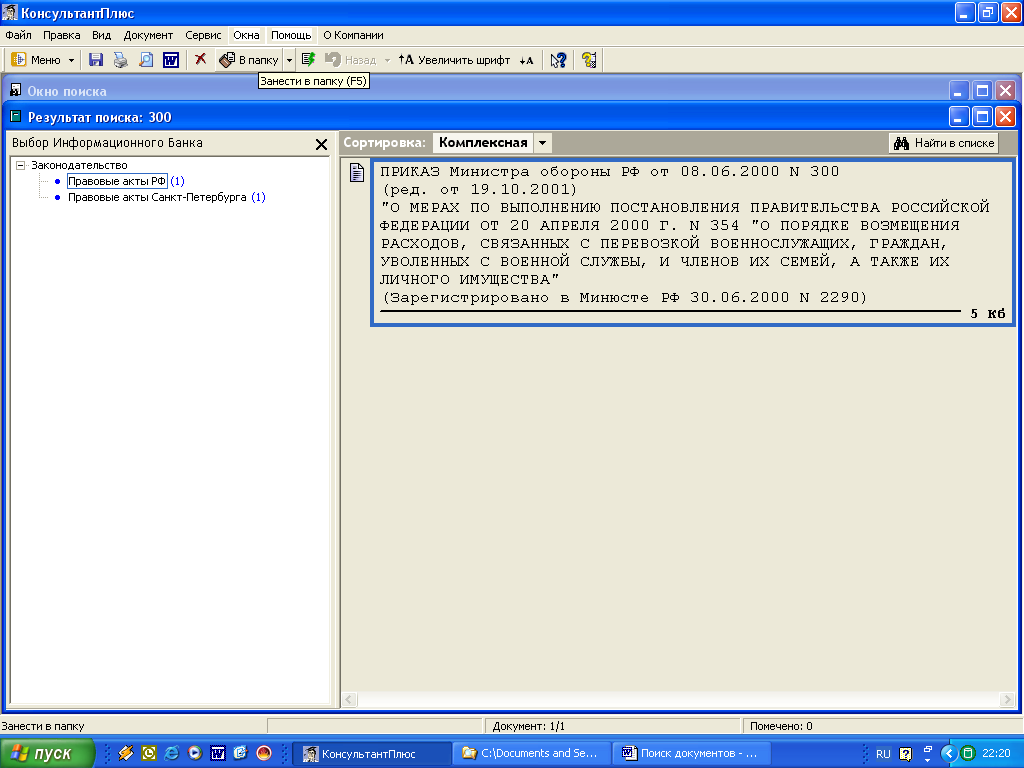Maximize the Окно поиска window
The image size is (1024, 768).
coord(982,91)
